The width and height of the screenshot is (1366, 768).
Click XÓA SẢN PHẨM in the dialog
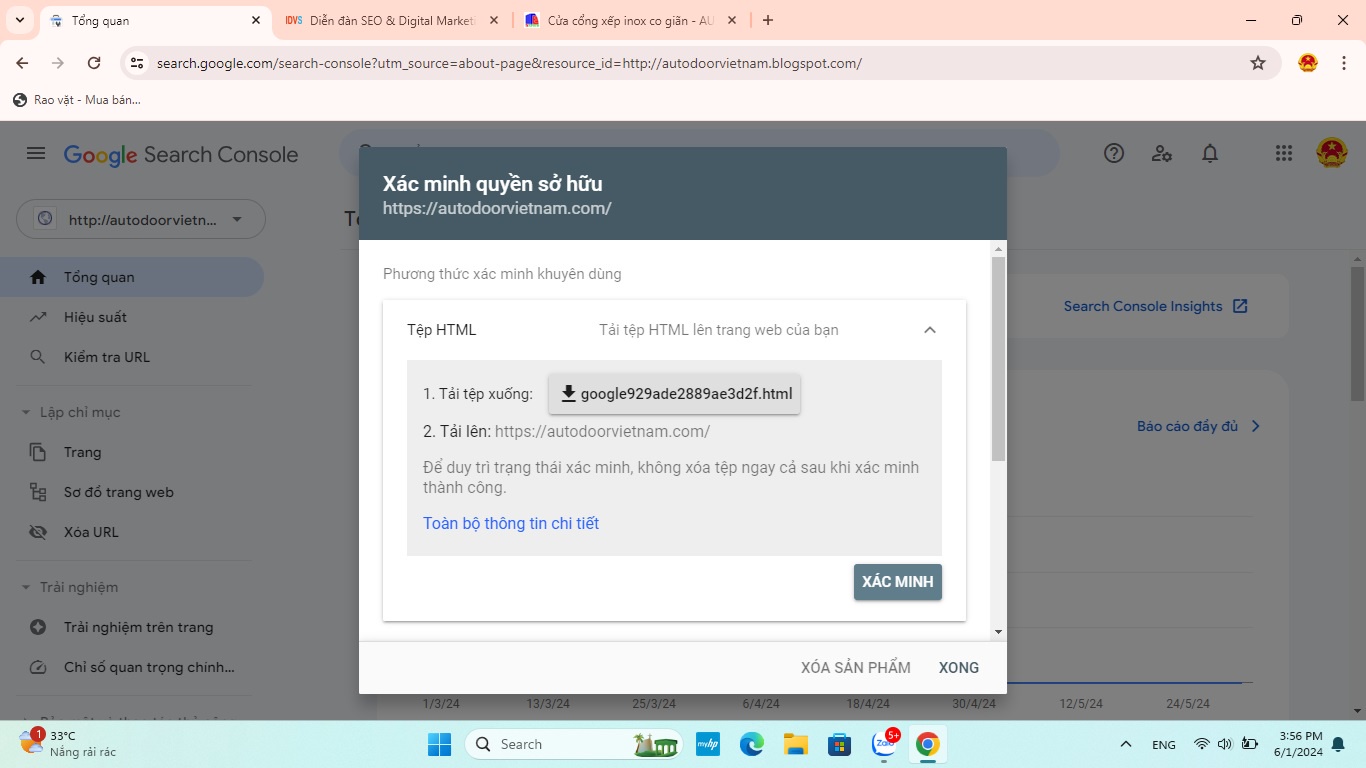[856, 667]
